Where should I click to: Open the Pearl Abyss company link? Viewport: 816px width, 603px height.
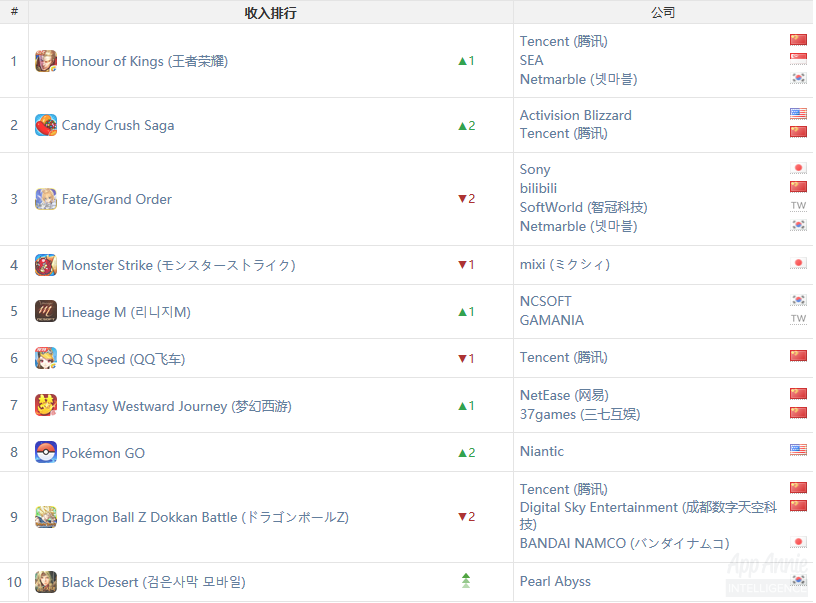(x=555, y=581)
